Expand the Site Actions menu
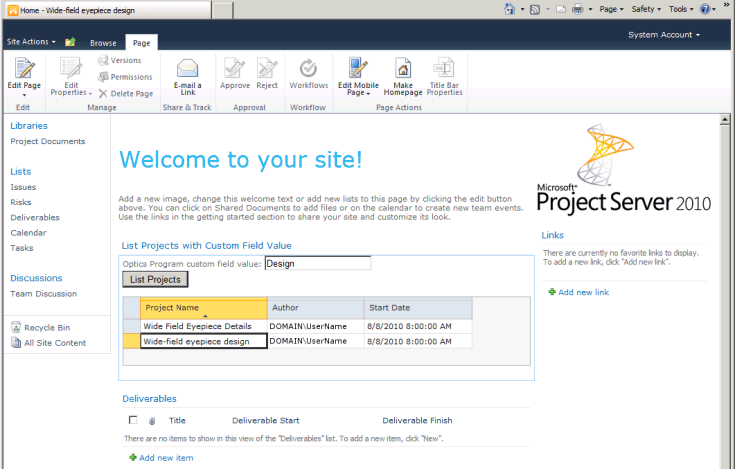Viewport: 735px width, 469px height. pos(31,42)
